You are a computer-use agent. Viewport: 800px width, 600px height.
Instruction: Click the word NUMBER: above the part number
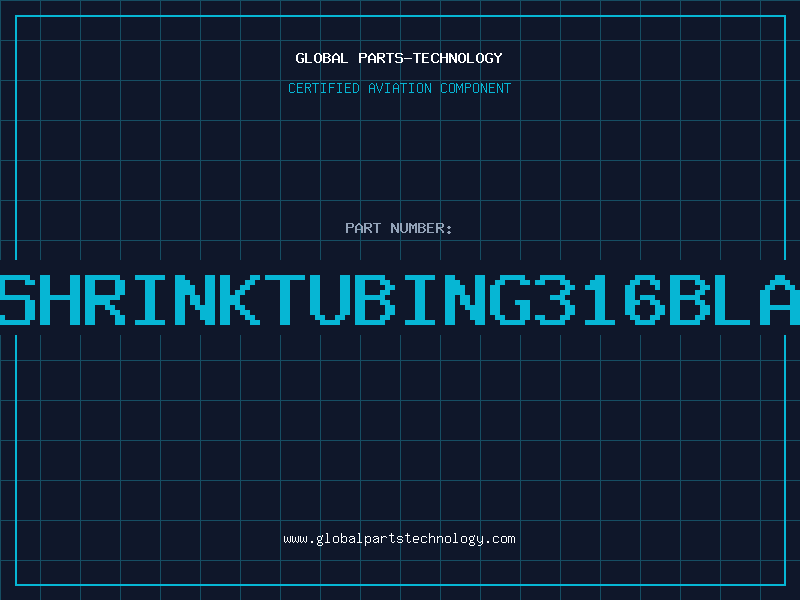click(421, 228)
